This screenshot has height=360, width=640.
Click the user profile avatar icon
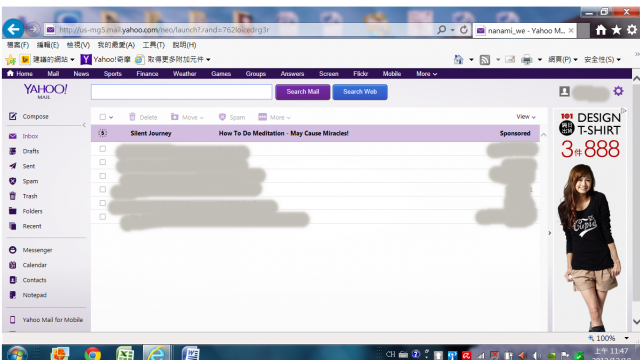click(x=564, y=91)
